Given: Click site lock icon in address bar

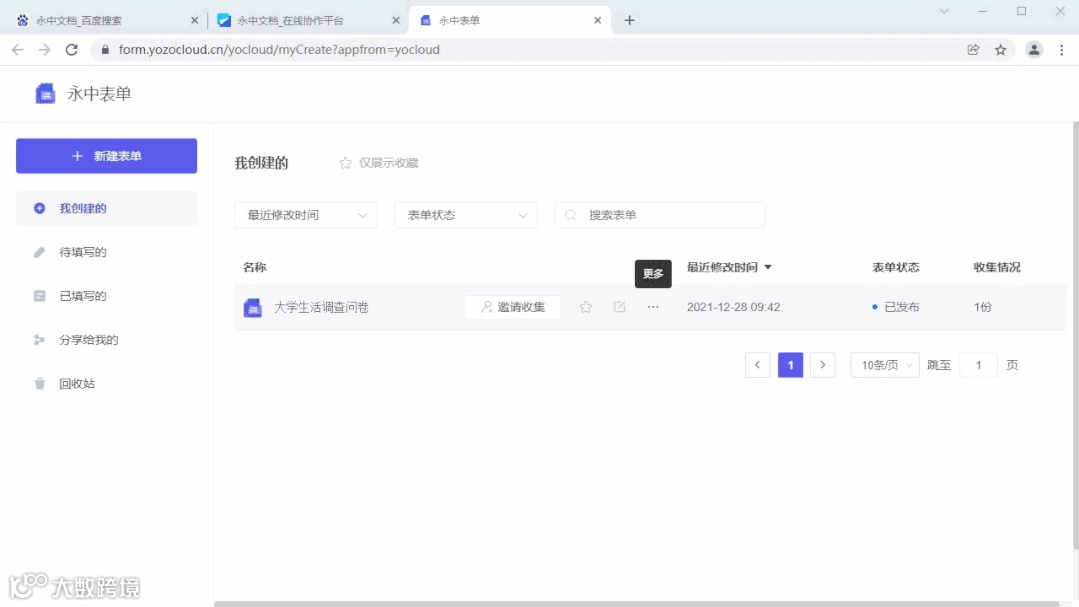Looking at the screenshot, I should [105, 50].
